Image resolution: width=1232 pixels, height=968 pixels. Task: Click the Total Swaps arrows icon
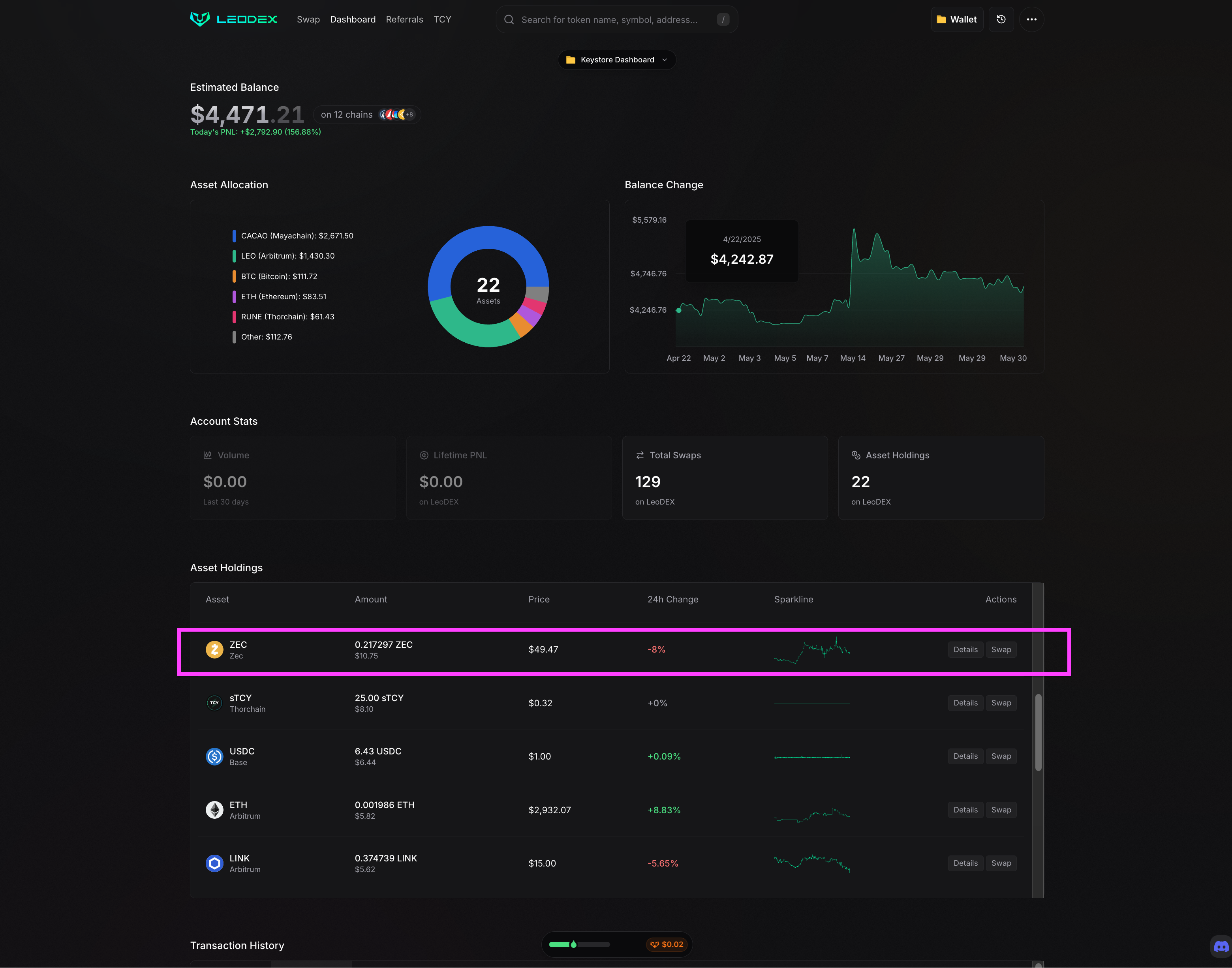640,455
